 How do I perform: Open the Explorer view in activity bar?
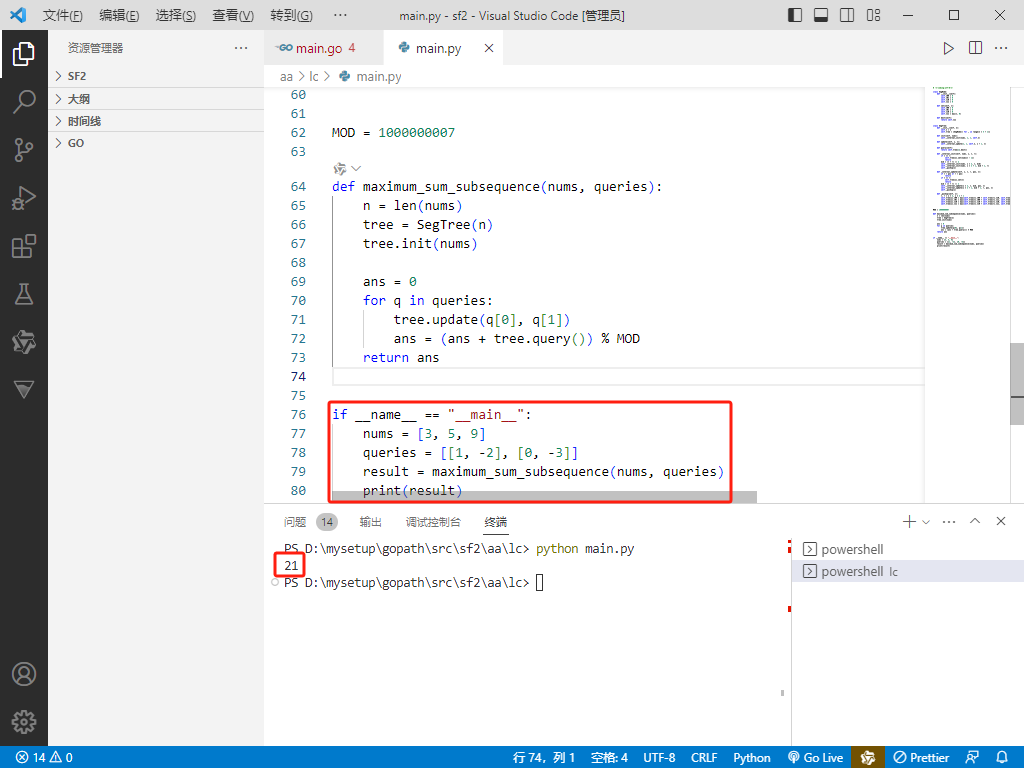point(24,54)
